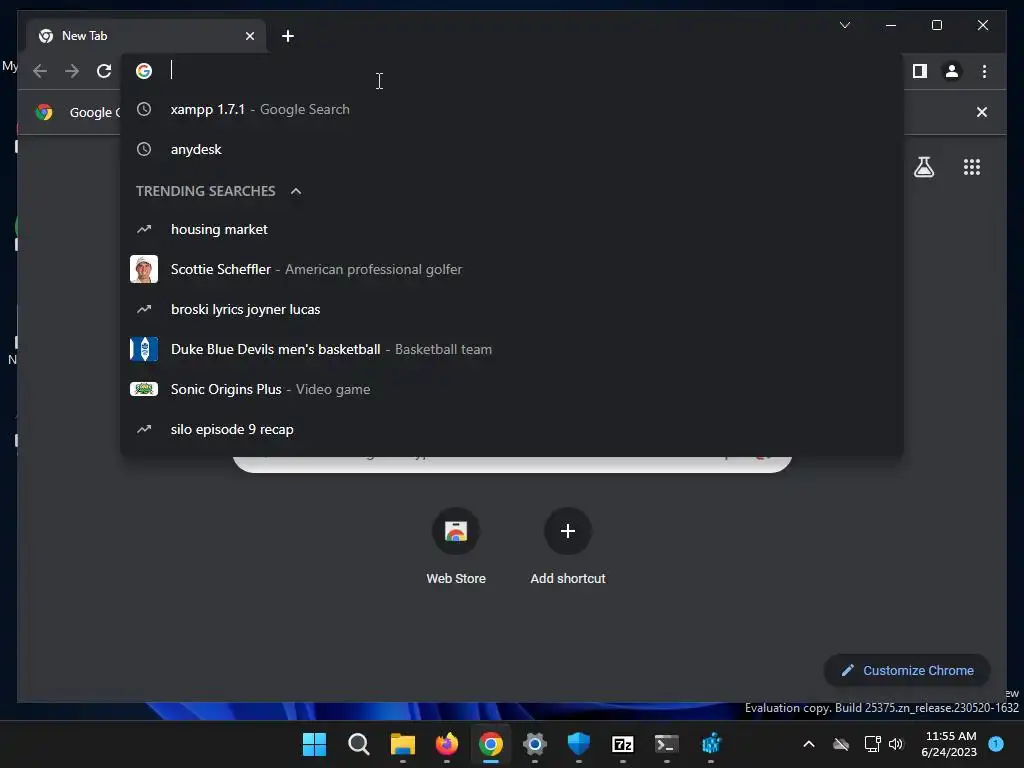Viewport: 1024px width, 768px height.
Task: Dismiss the Google Chrome info bar
Action: [x=982, y=112]
